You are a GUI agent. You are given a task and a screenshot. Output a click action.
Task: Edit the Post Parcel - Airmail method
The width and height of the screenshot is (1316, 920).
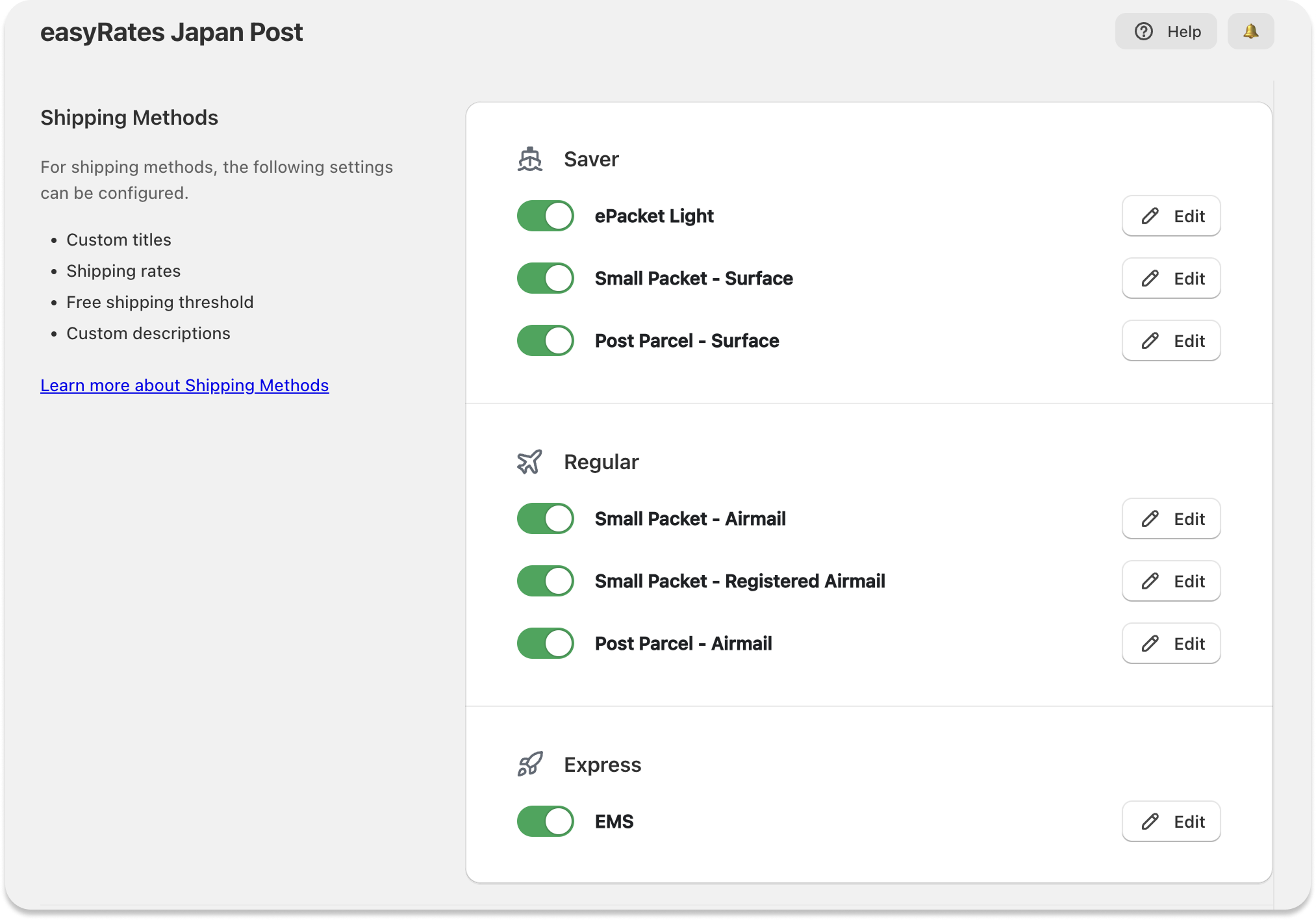point(1171,643)
